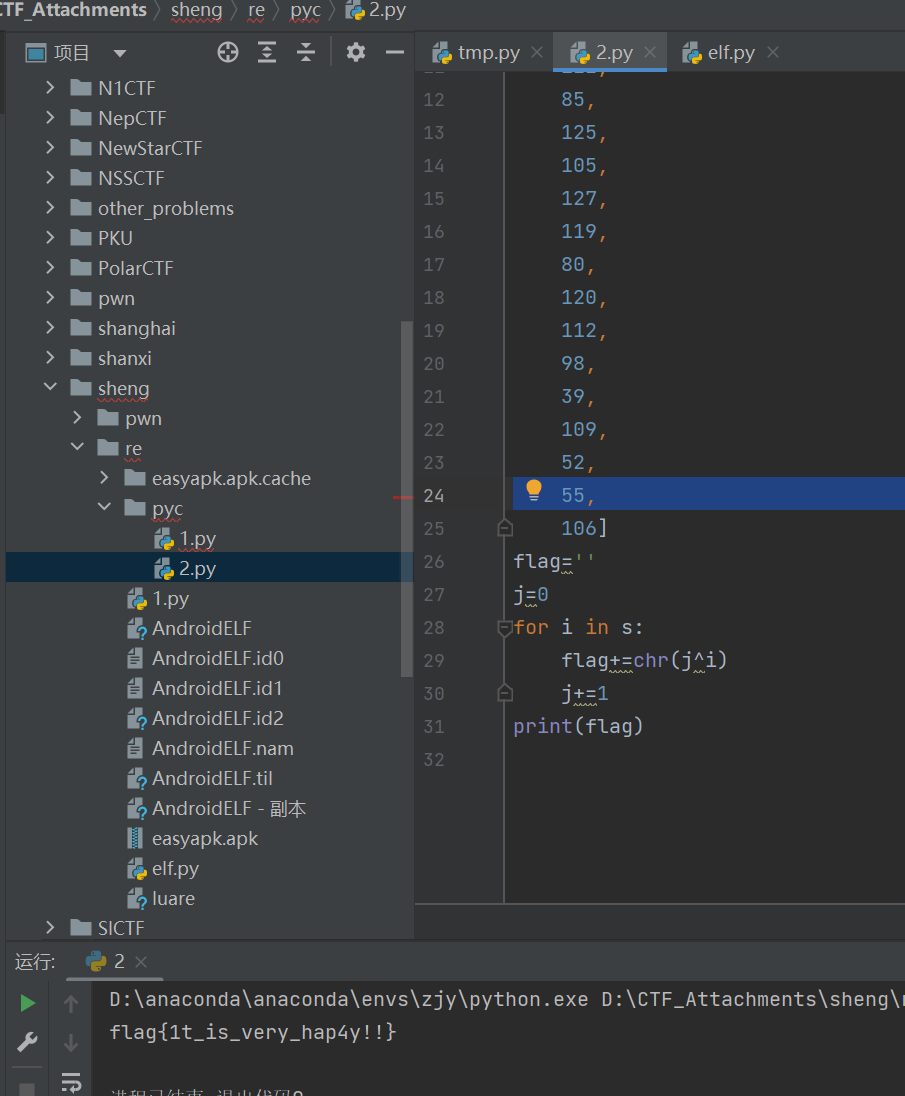Expand the NepCTF folder
Viewport: 905px width, 1096px height.
[50, 118]
